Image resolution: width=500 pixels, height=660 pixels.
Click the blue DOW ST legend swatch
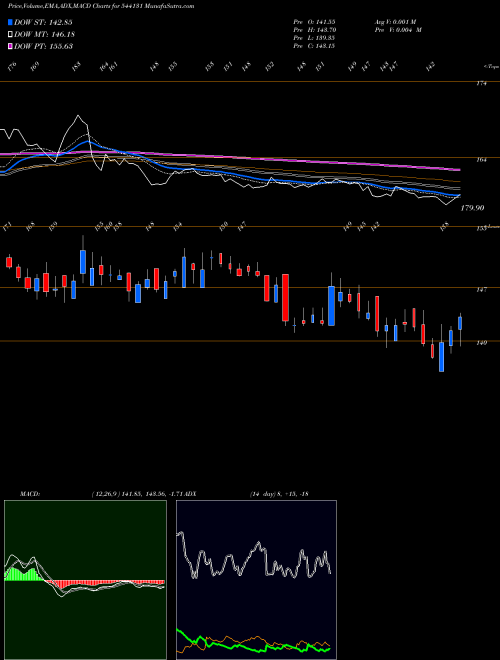pos(10,22)
